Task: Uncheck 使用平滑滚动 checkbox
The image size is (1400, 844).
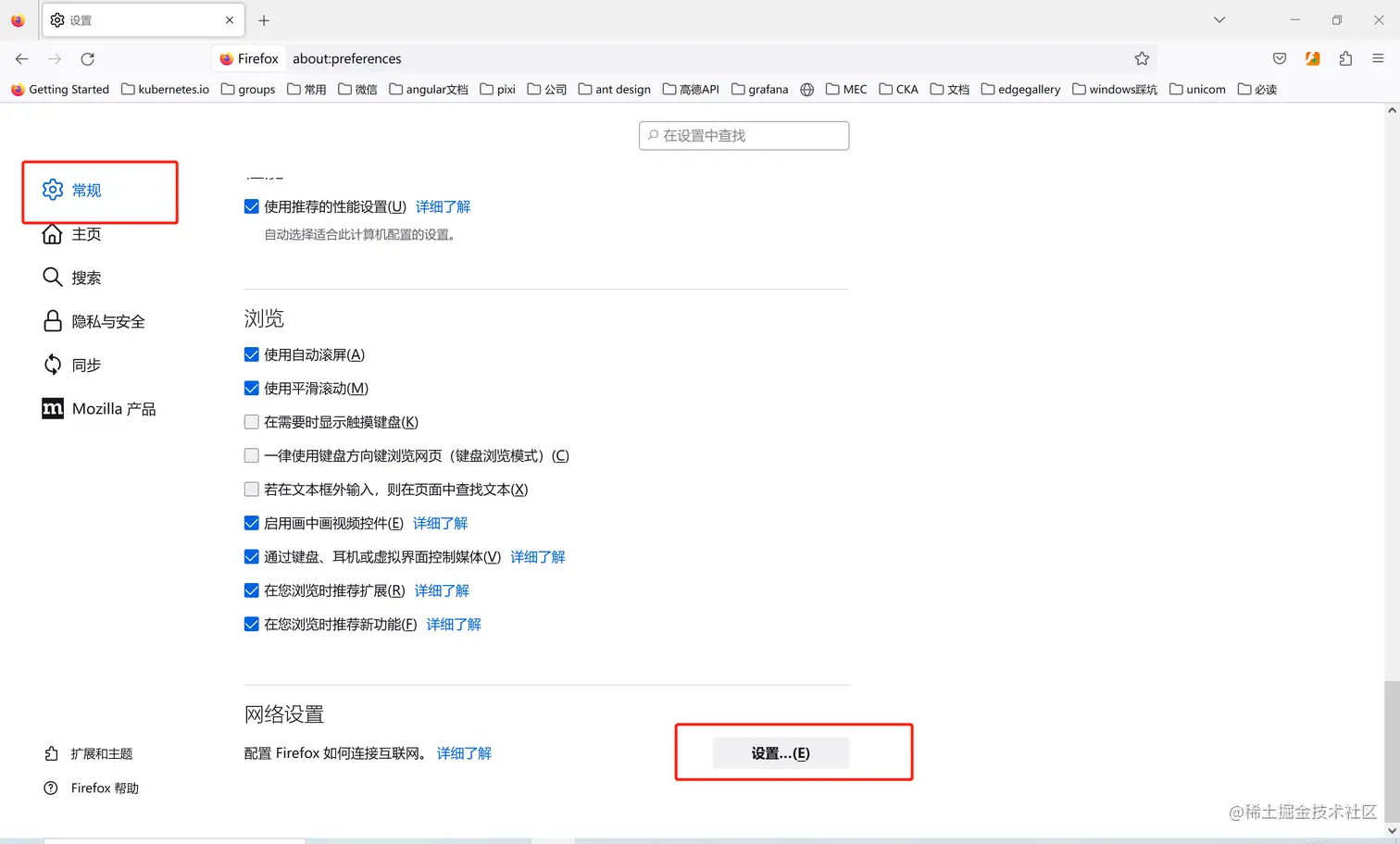Action: click(251, 388)
